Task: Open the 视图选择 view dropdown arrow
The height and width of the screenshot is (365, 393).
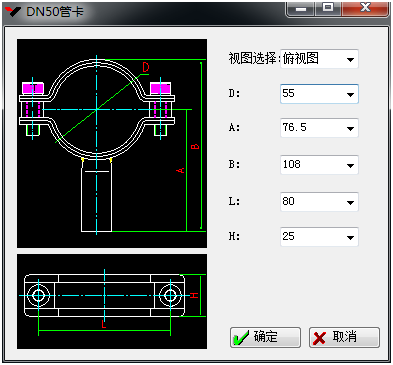Action: 350,60
